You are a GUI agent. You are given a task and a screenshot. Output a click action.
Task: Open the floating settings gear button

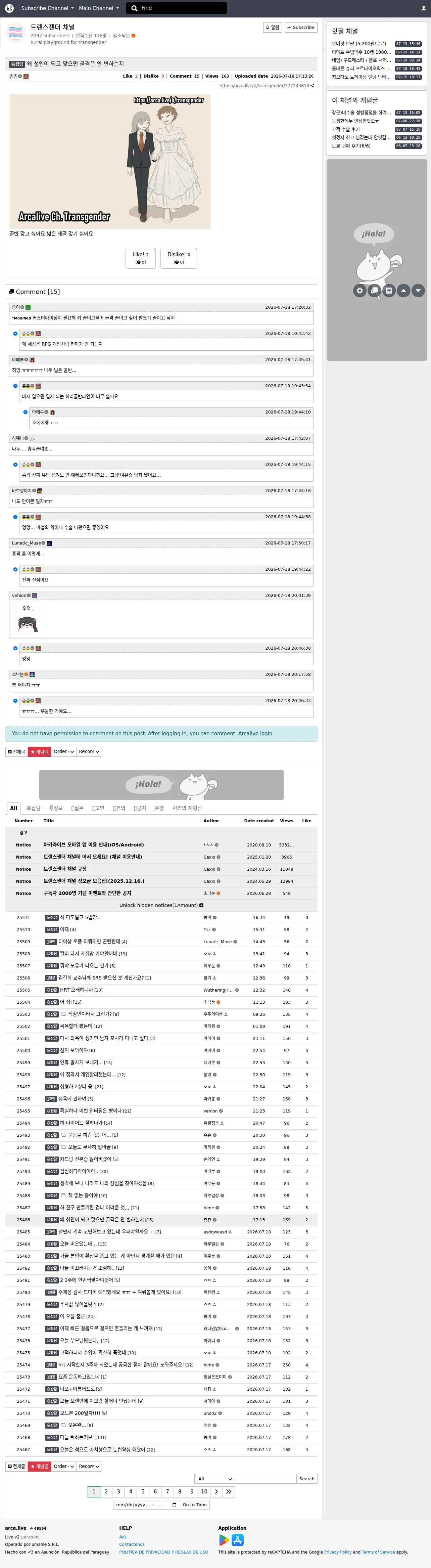tap(360, 290)
